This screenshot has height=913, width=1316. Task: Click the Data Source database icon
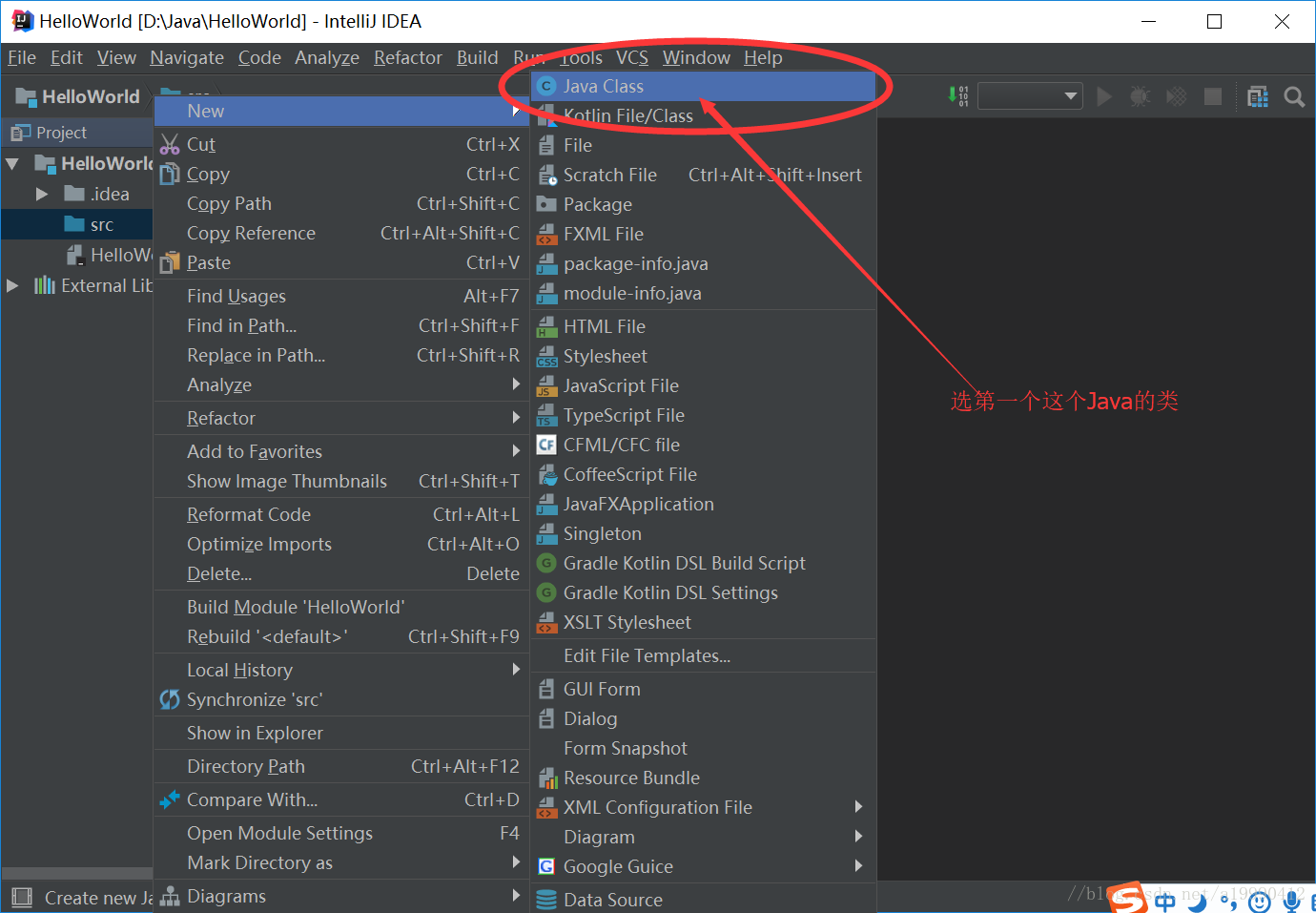[546, 900]
